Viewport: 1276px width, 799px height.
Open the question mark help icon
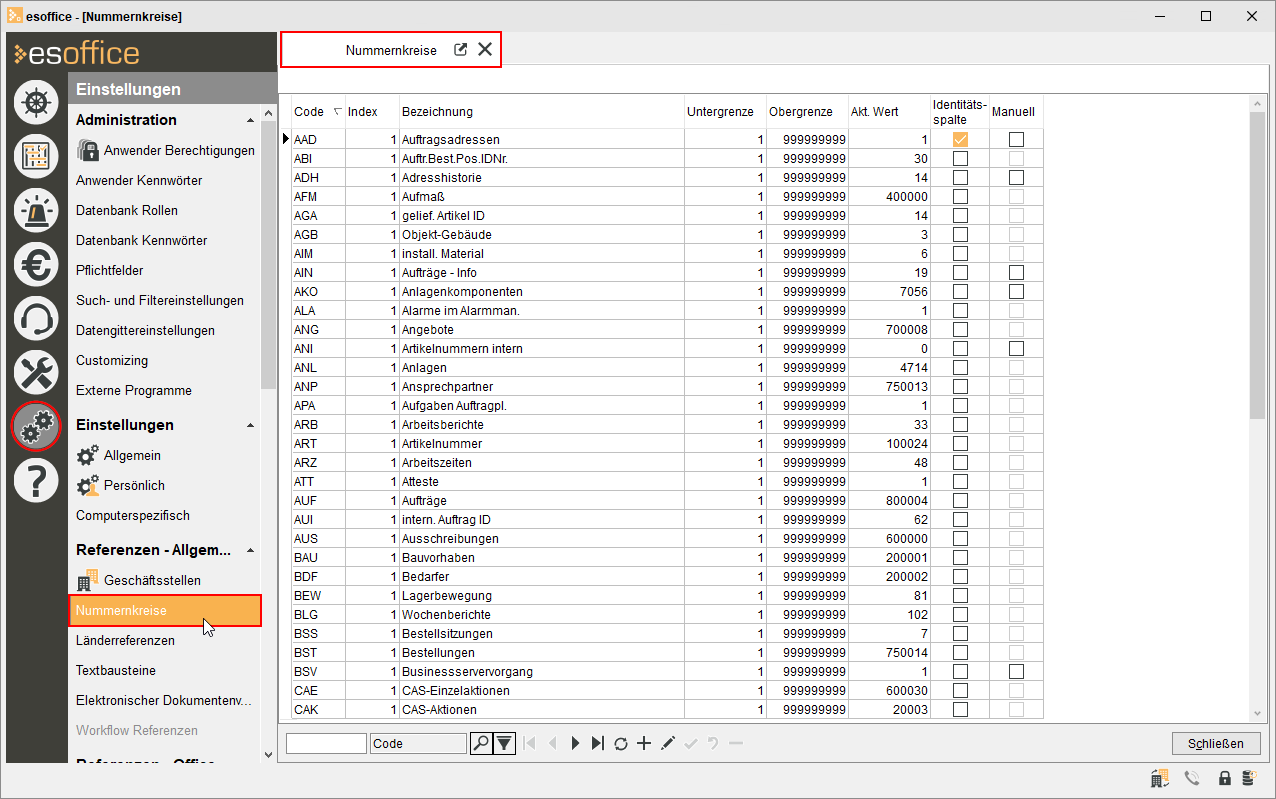pyautogui.click(x=36, y=480)
